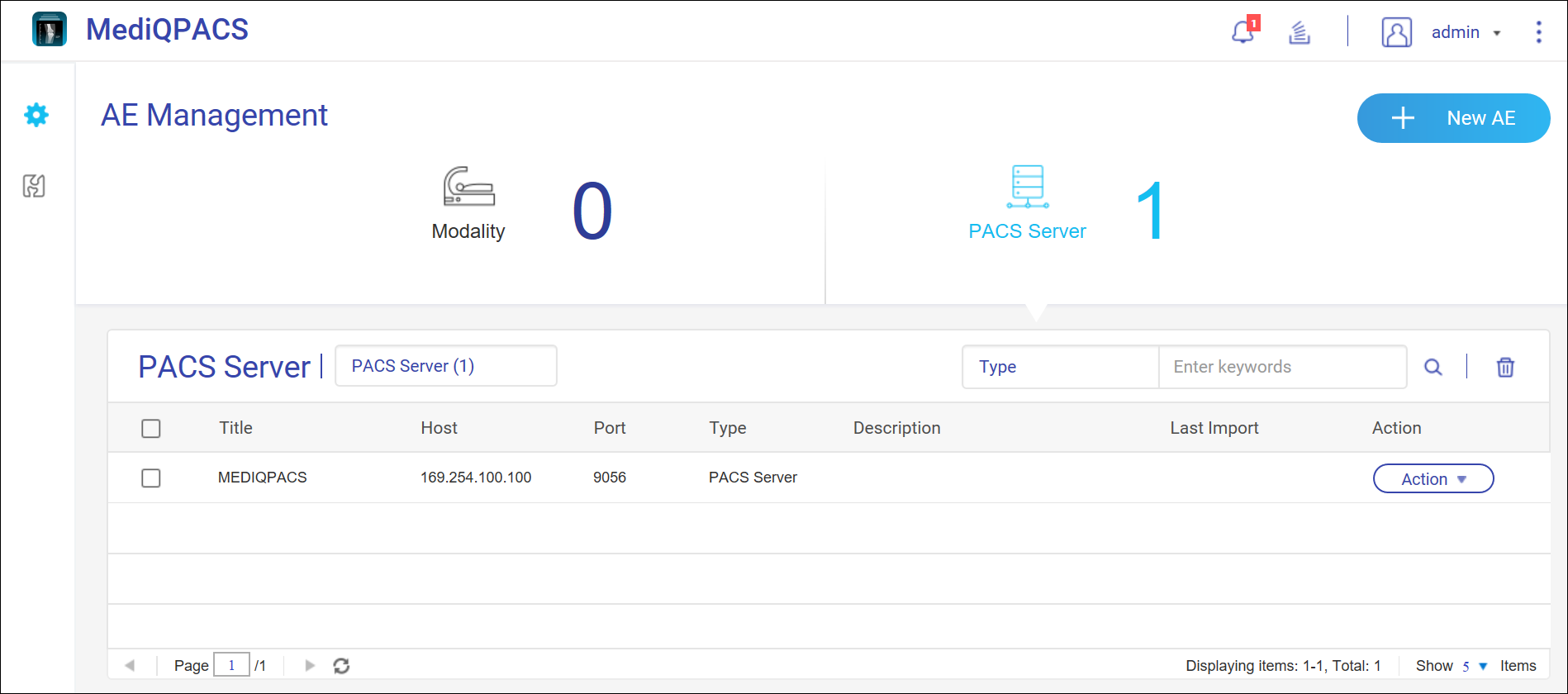
Task: Click the Enter keywords search field
Action: [1282, 367]
